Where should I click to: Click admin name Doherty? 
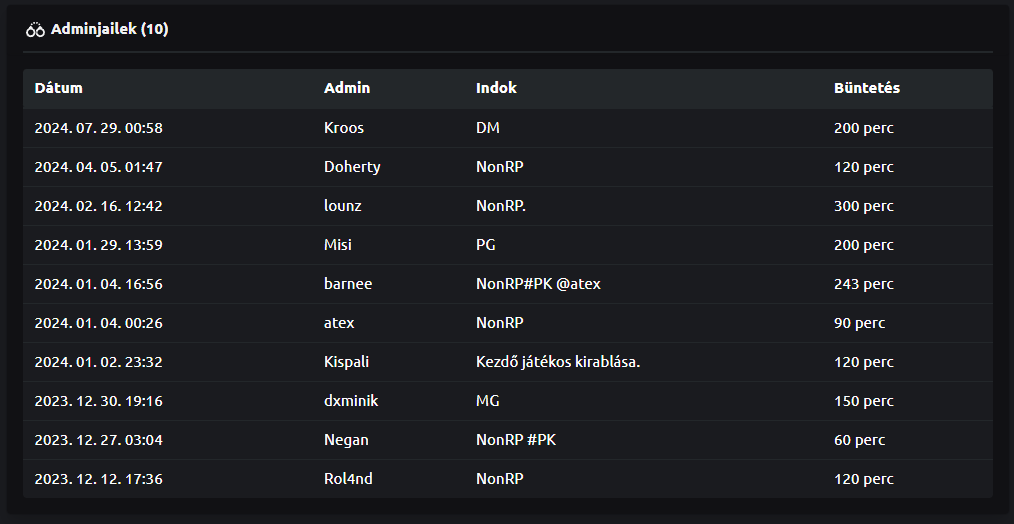click(352, 167)
